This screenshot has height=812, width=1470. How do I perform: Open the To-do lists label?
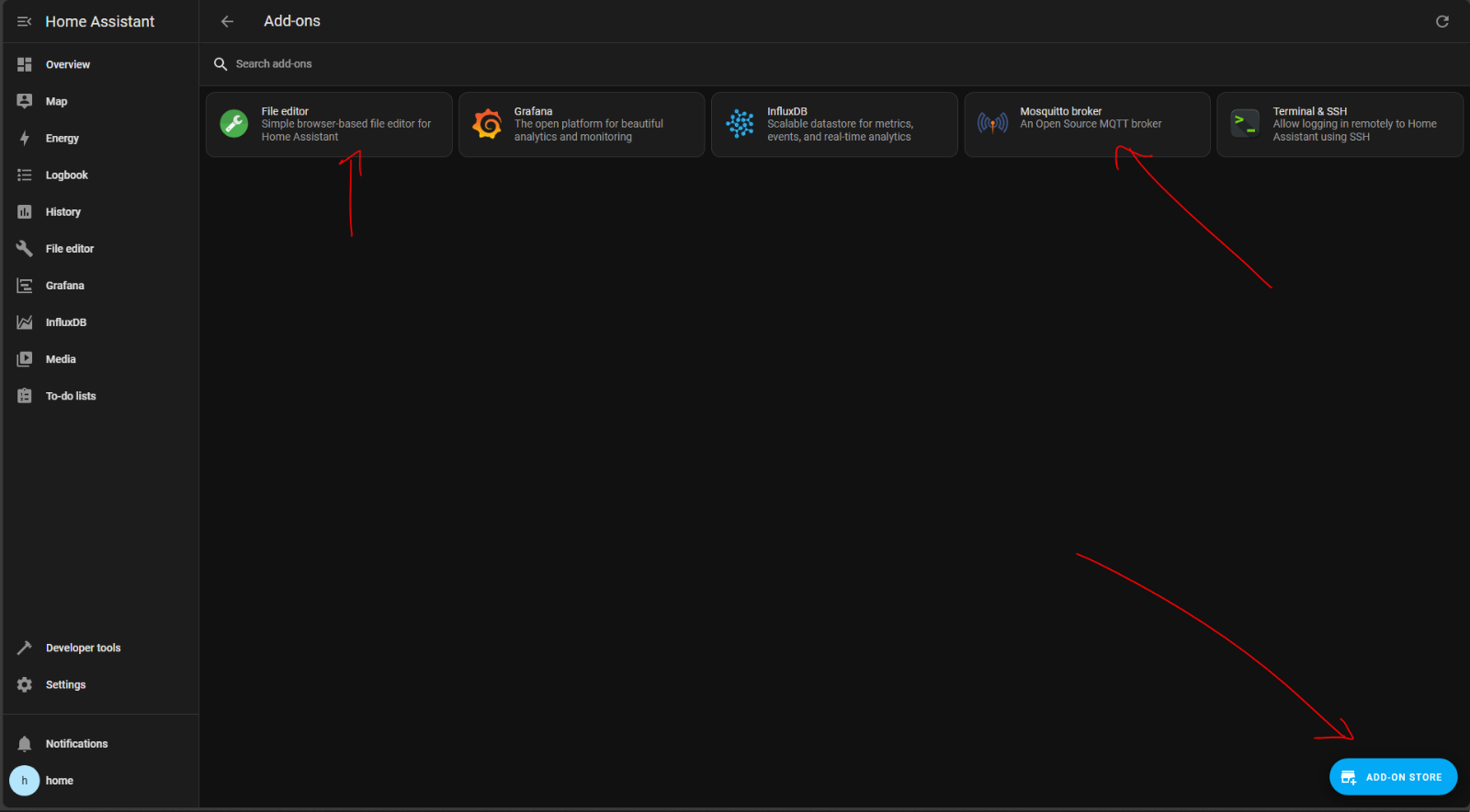[x=71, y=396]
